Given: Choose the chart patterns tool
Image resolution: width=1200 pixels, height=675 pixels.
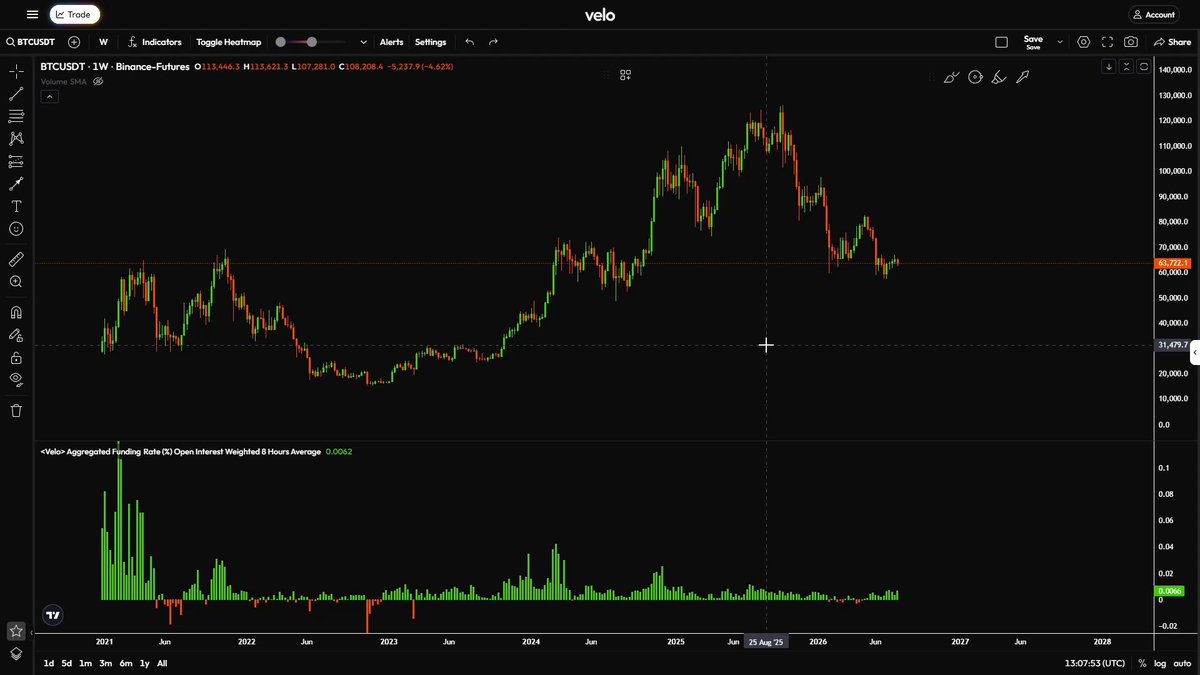Looking at the screenshot, I should [16, 139].
